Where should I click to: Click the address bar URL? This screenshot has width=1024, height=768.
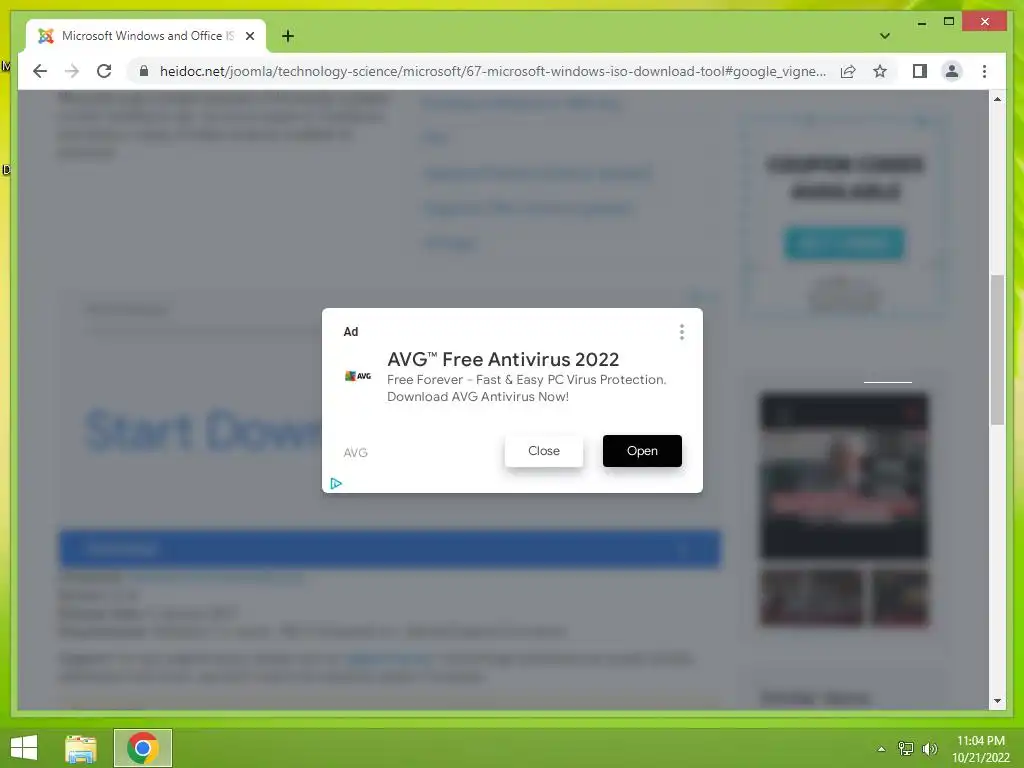(x=492, y=71)
